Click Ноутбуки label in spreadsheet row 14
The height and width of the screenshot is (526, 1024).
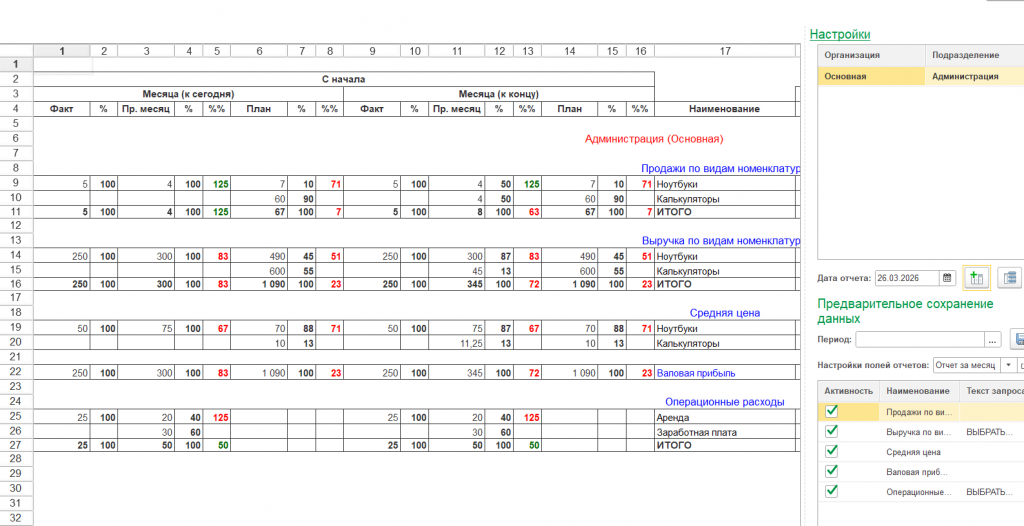click(677, 257)
